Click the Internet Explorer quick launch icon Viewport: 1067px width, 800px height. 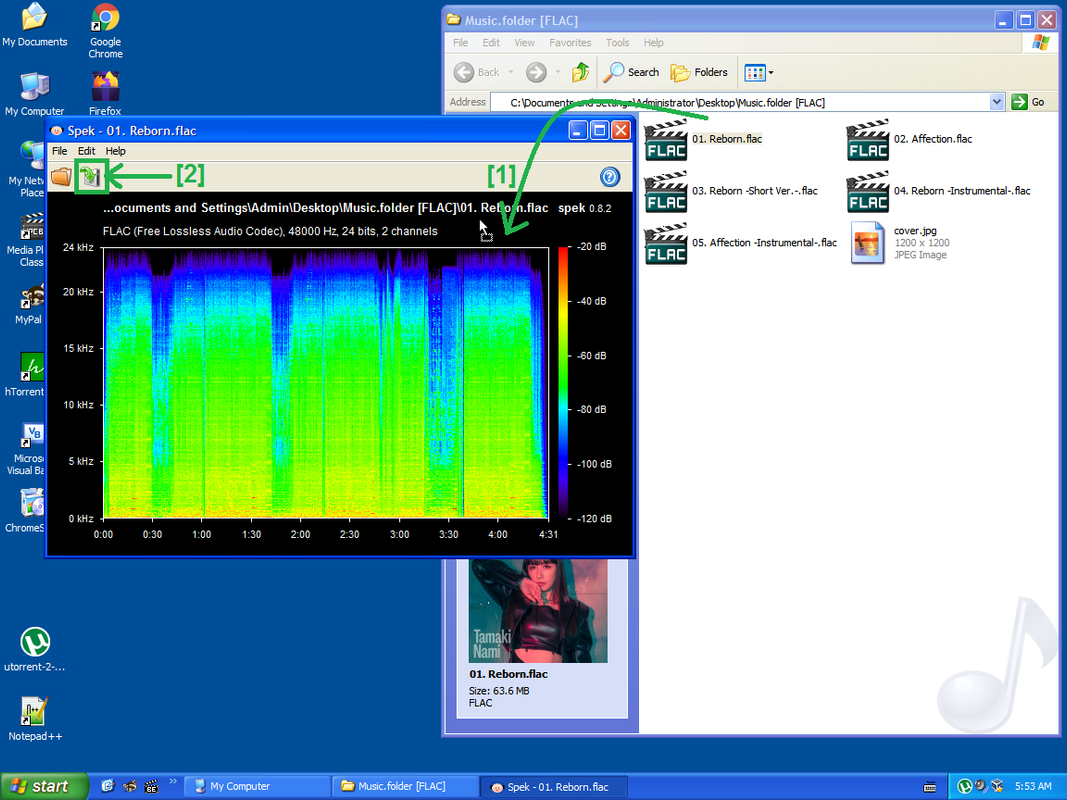[108, 786]
